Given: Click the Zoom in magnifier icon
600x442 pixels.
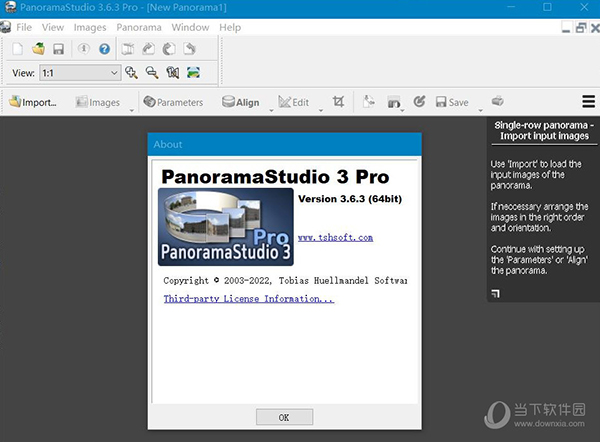Looking at the screenshot, I should pyautogui.click(x=132, y=72).
